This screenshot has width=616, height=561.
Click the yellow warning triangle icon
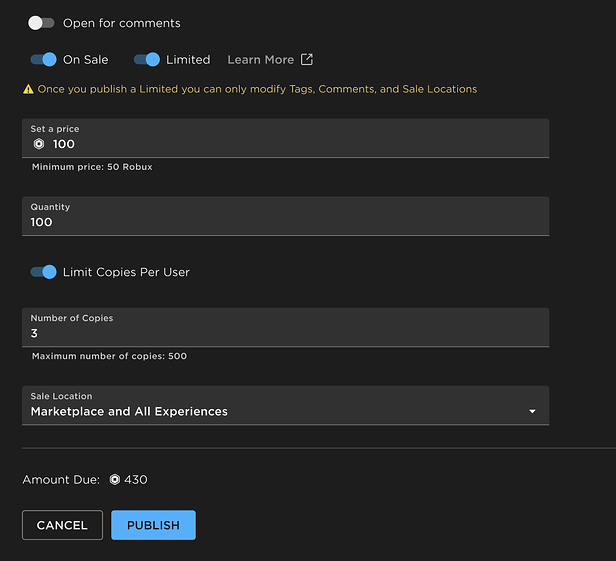coord(28,89)
